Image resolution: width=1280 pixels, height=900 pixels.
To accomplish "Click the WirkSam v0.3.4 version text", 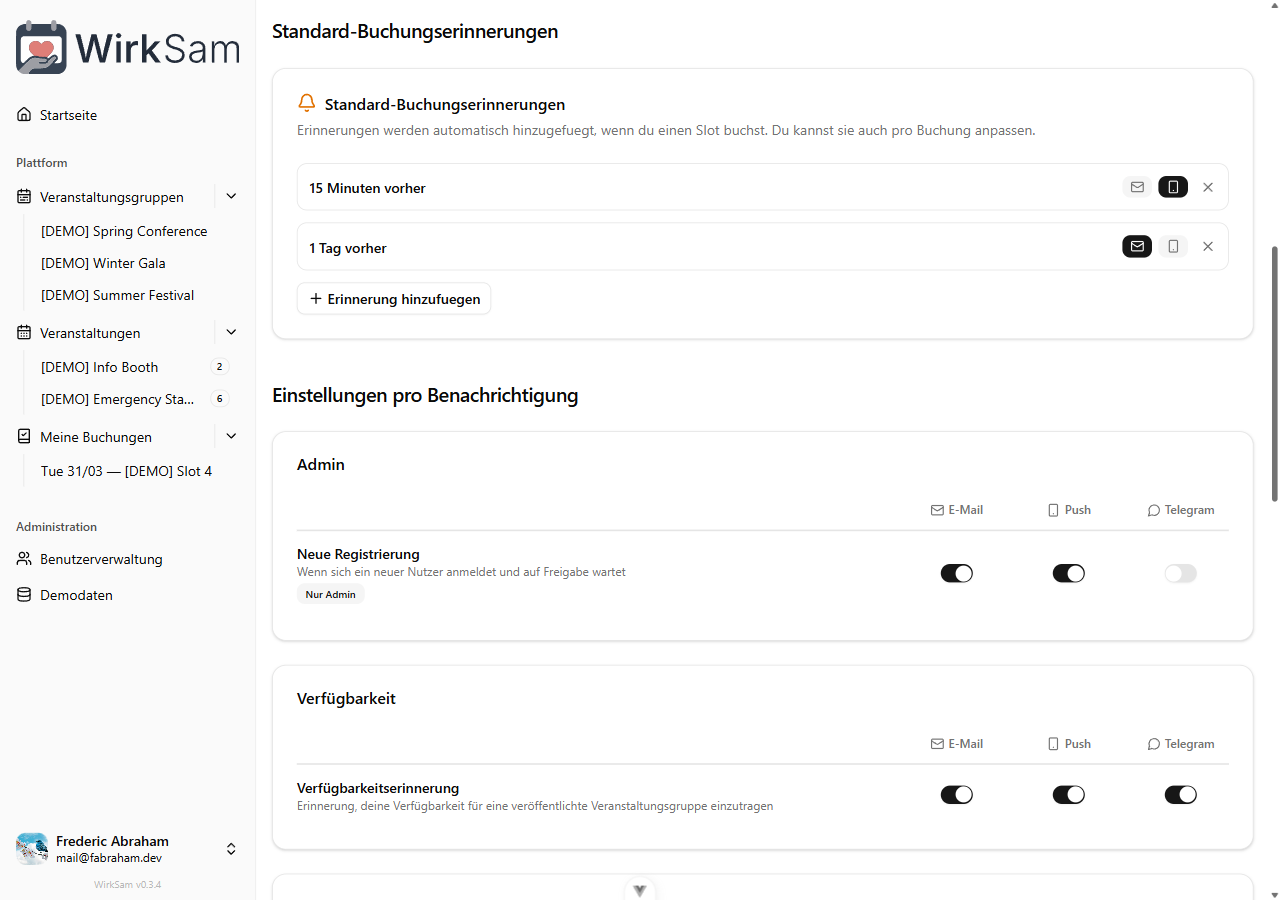I will pyautogui.click(x=128, y=885).
